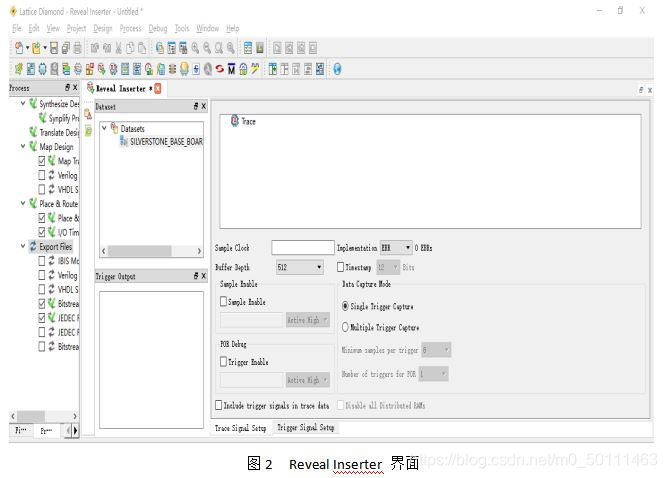Toggle the Trigger Enable checkbox
This screenshot has width=667, height=478.
223,361
